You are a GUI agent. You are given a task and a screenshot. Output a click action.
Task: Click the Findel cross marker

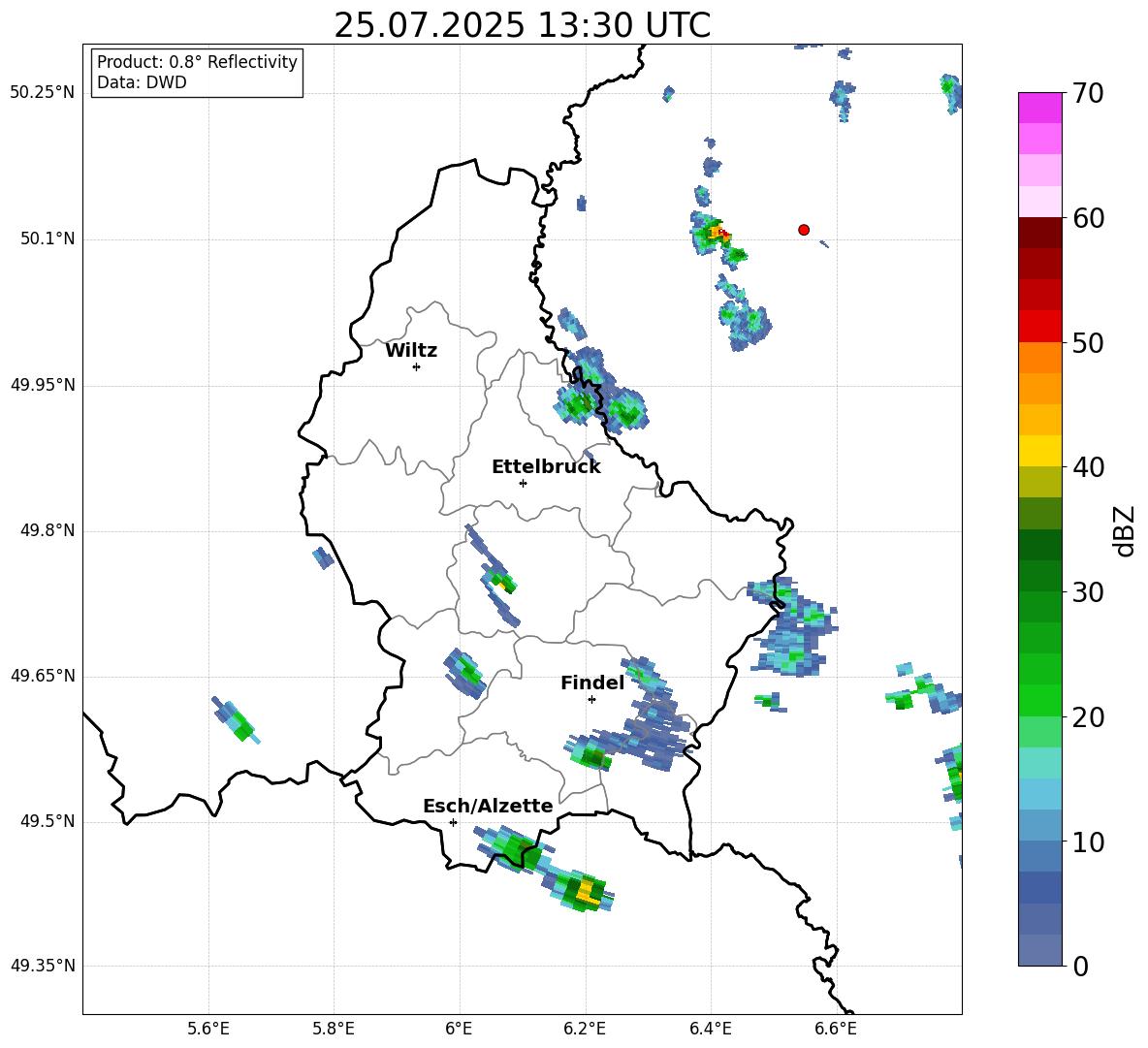[x=591, y=700]
